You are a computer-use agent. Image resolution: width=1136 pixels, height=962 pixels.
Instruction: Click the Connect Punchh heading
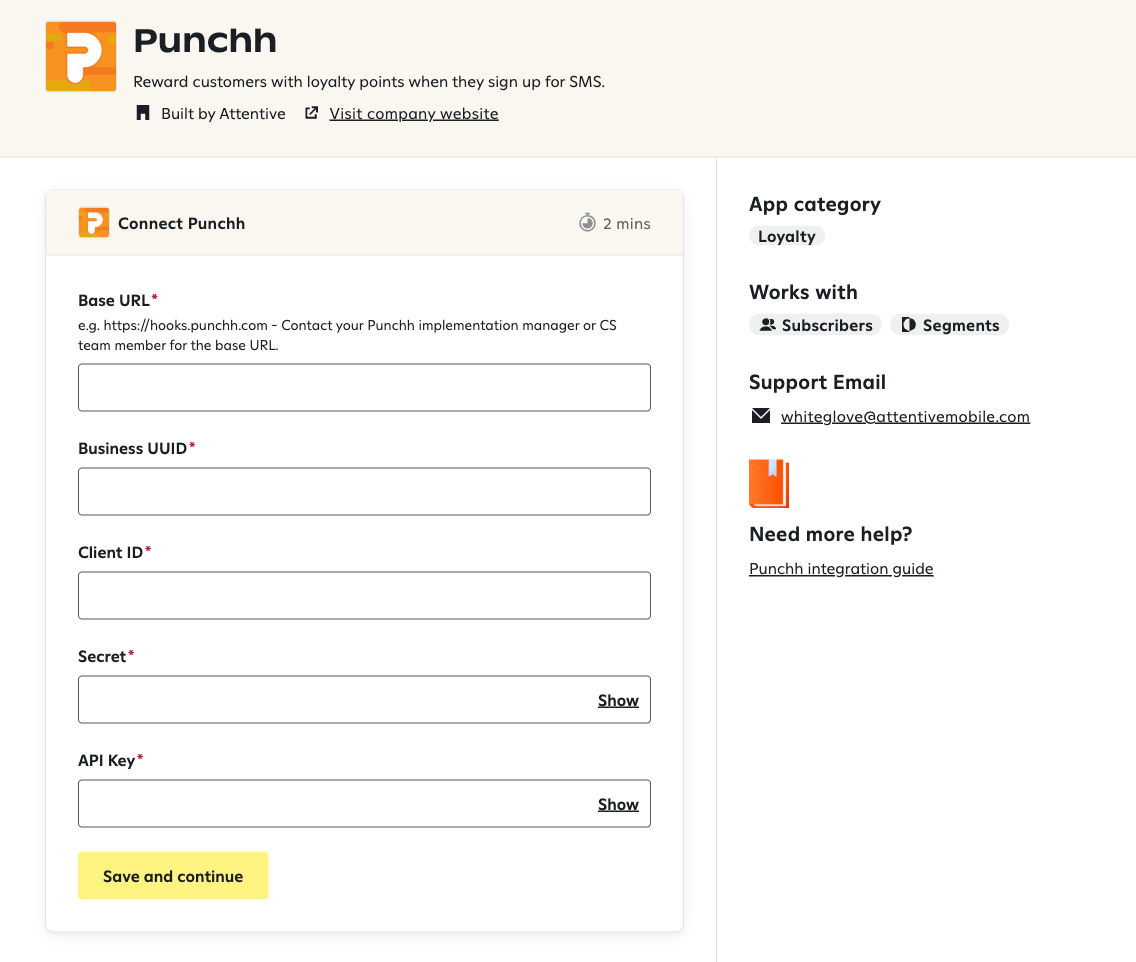point(181,223)
